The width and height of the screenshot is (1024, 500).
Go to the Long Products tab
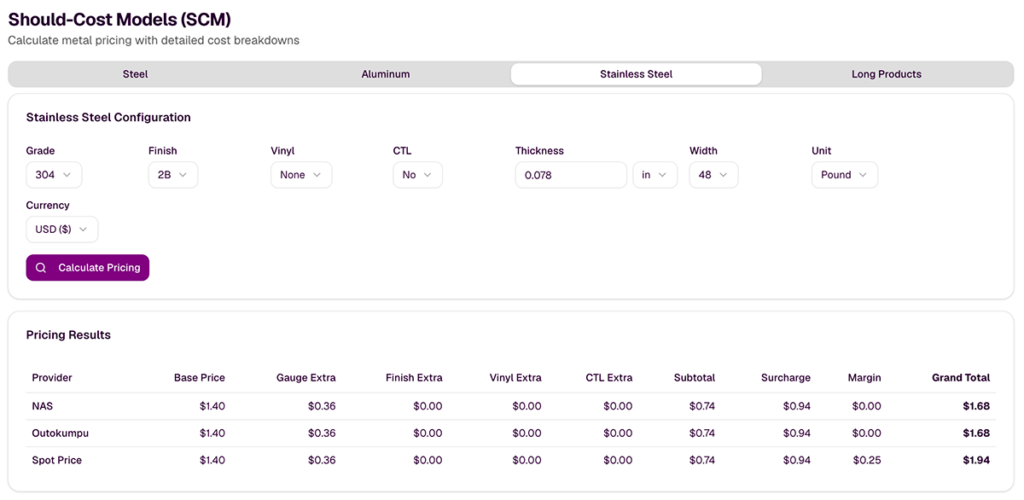886,74
